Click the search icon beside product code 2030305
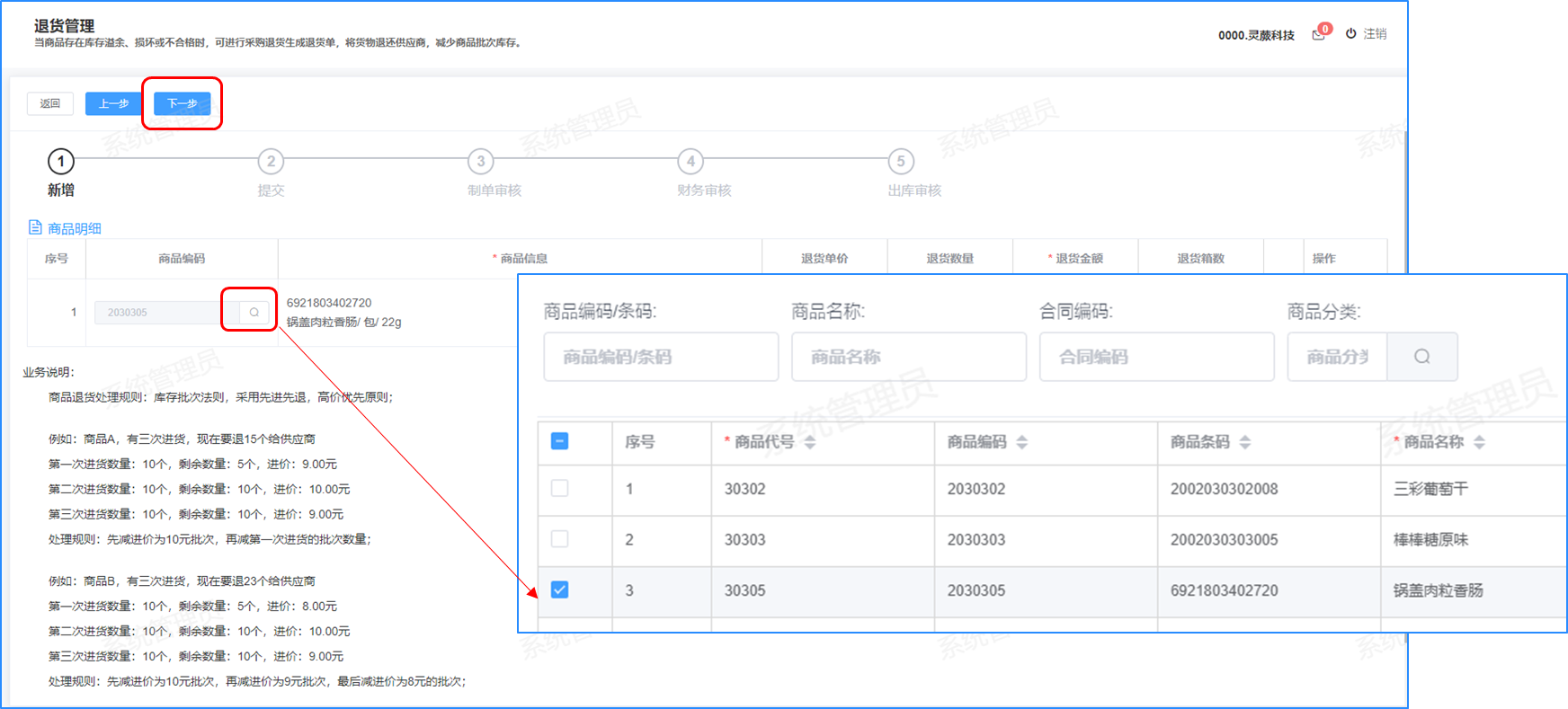This screenshot has width=1568, height=709. [254, 312]
